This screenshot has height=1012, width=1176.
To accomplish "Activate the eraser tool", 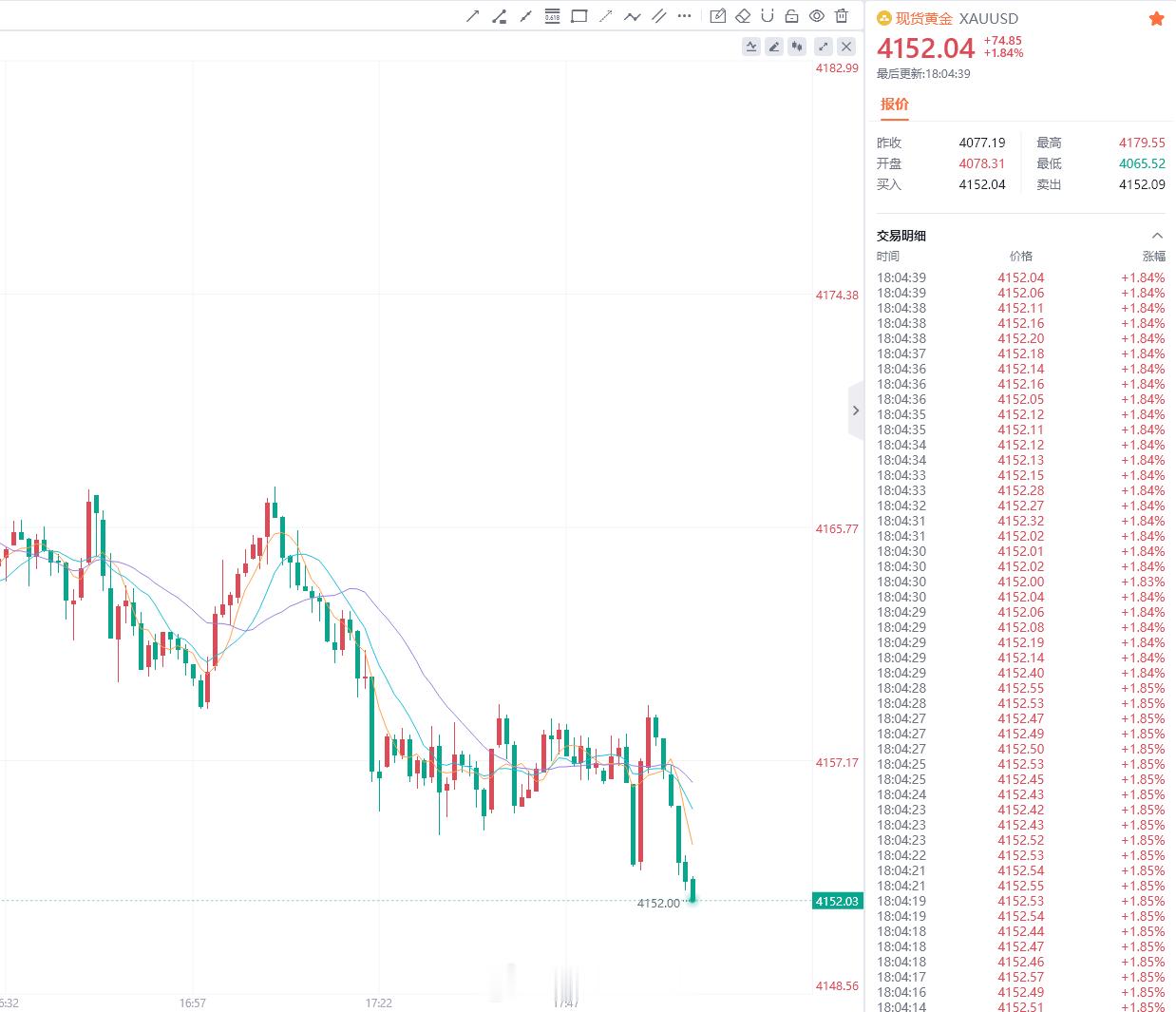I will (743, 16).
